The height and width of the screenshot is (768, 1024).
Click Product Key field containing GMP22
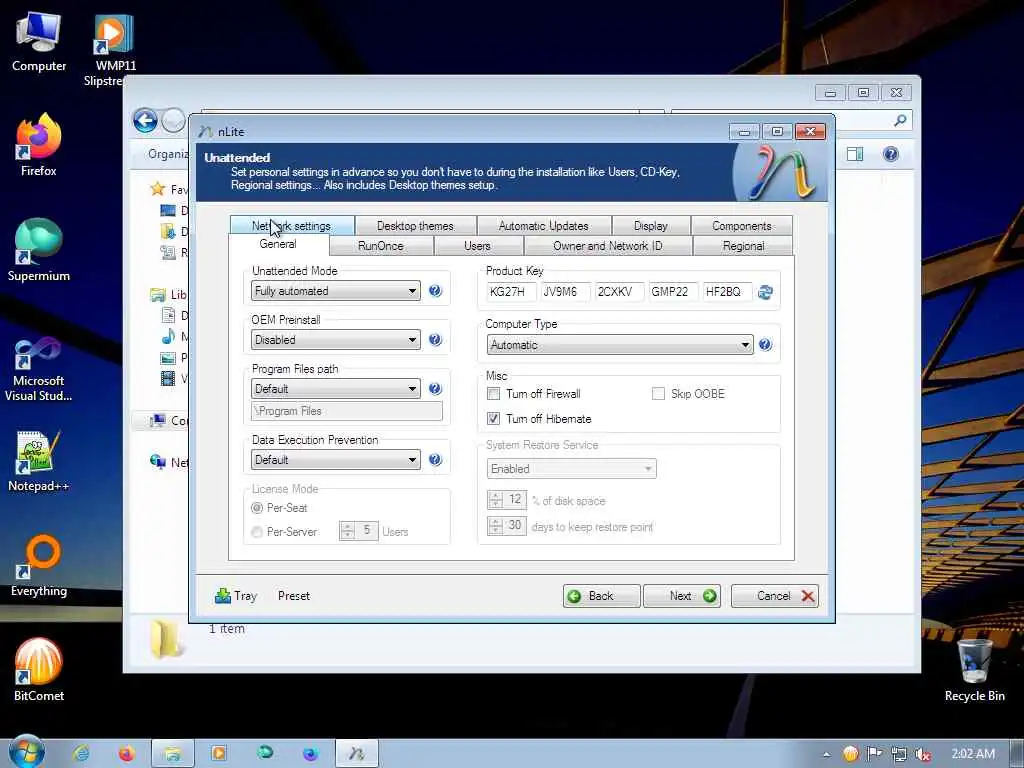673,291
